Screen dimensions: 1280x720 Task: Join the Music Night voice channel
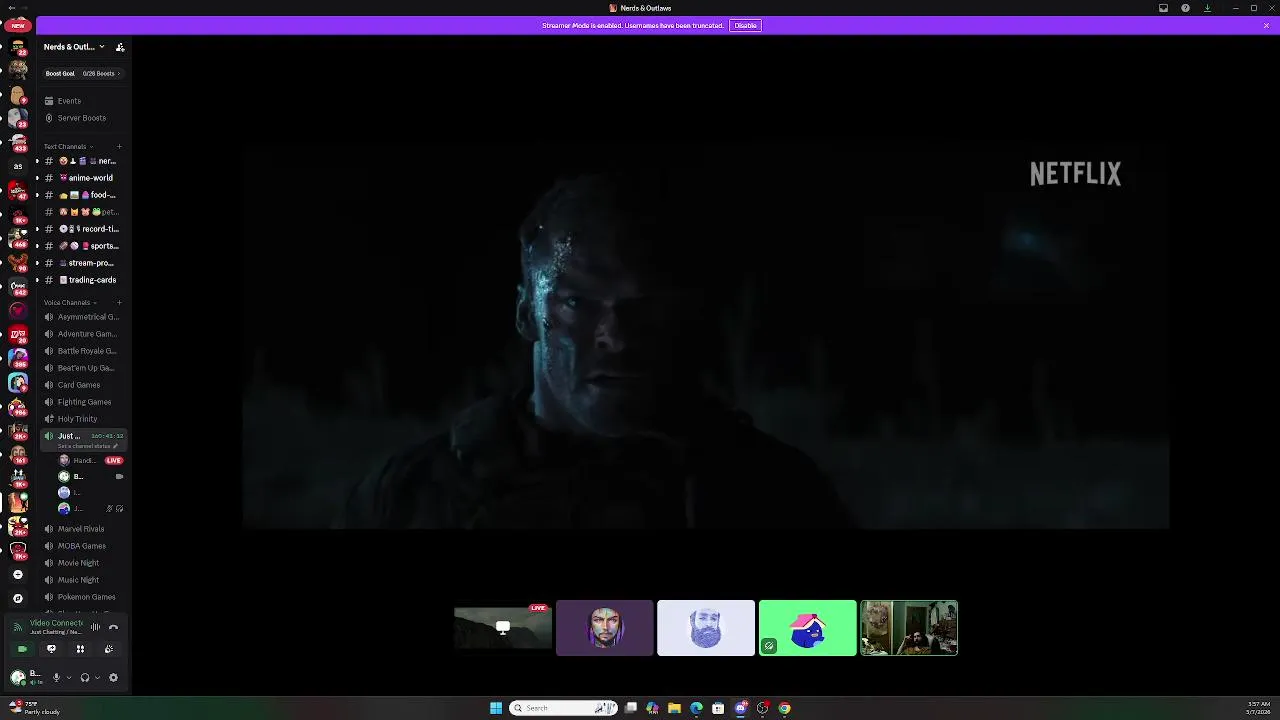click(83, 580)
